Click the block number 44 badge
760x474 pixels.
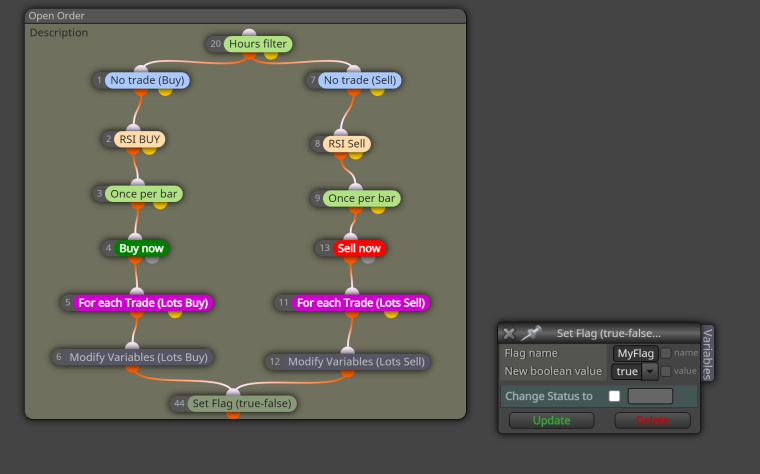(179, 403)
